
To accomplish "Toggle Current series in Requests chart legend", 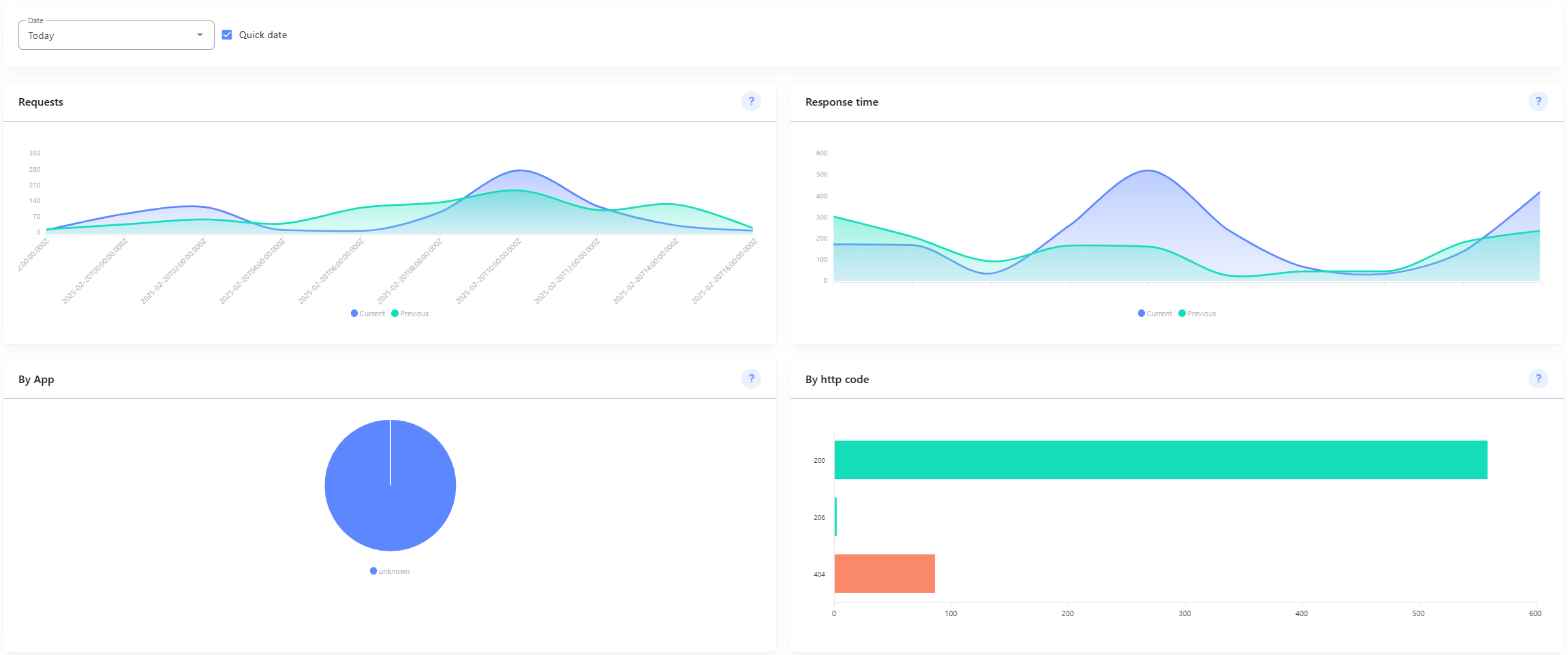I will (x=368, y=314).
